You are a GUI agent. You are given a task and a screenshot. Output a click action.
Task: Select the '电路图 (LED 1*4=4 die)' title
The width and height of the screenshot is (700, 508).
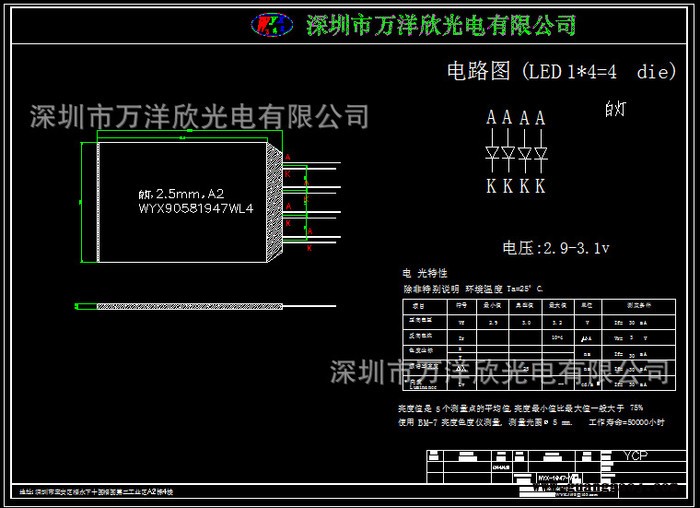pyautogui.click(x=562, y=71)
